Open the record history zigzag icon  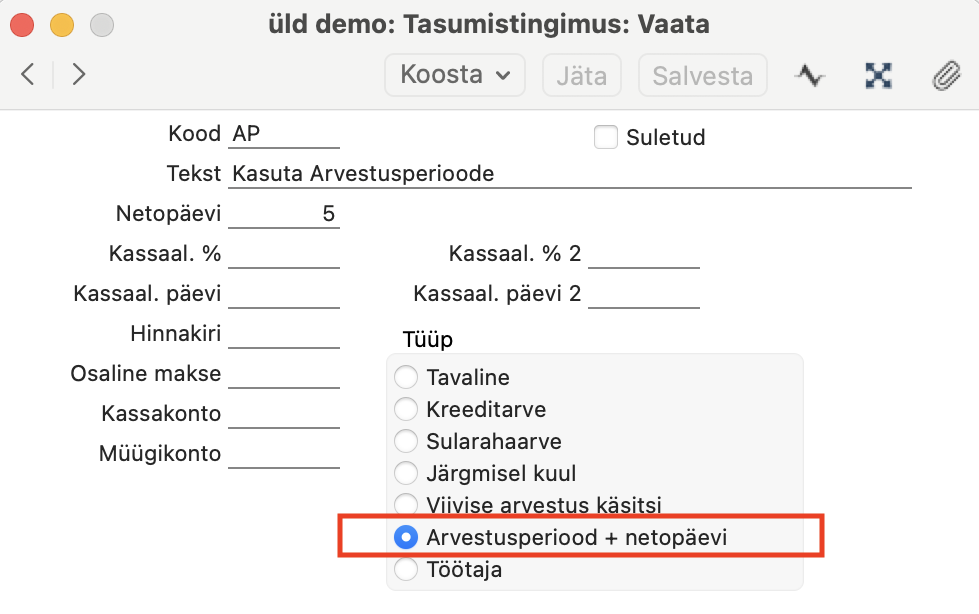[810, 76]
